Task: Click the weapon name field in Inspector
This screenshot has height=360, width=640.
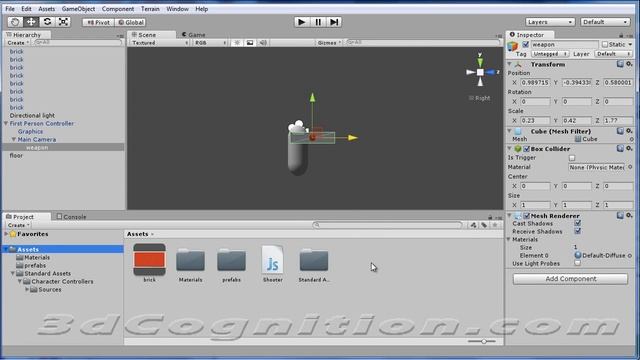Action: 564,44
